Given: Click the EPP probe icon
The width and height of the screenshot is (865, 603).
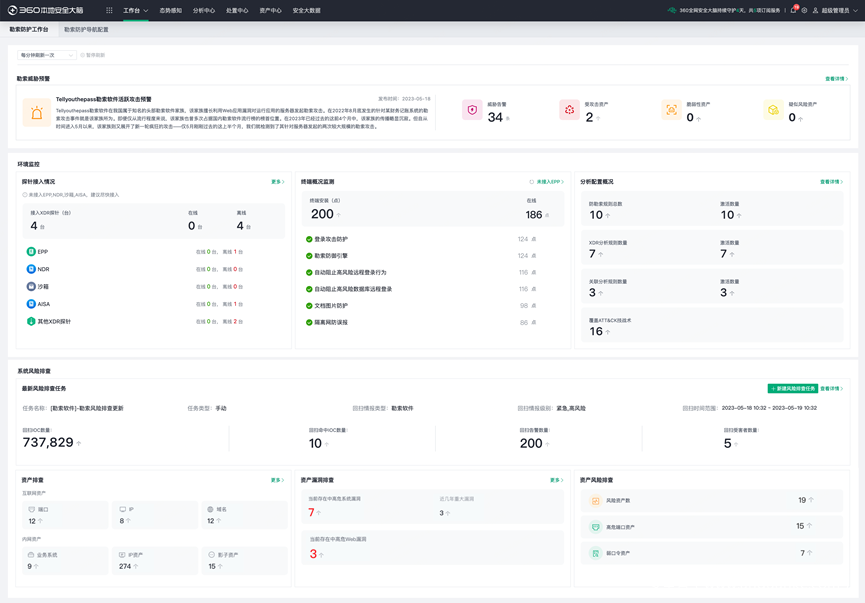Looking at the screenshot, I should pos(31,252).
